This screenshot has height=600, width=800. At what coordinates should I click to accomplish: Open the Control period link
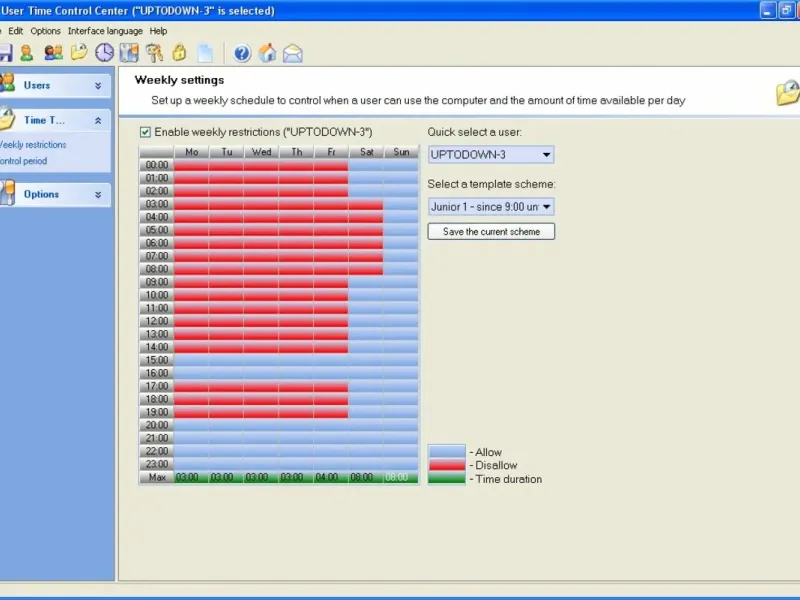(x=23, y=161)
